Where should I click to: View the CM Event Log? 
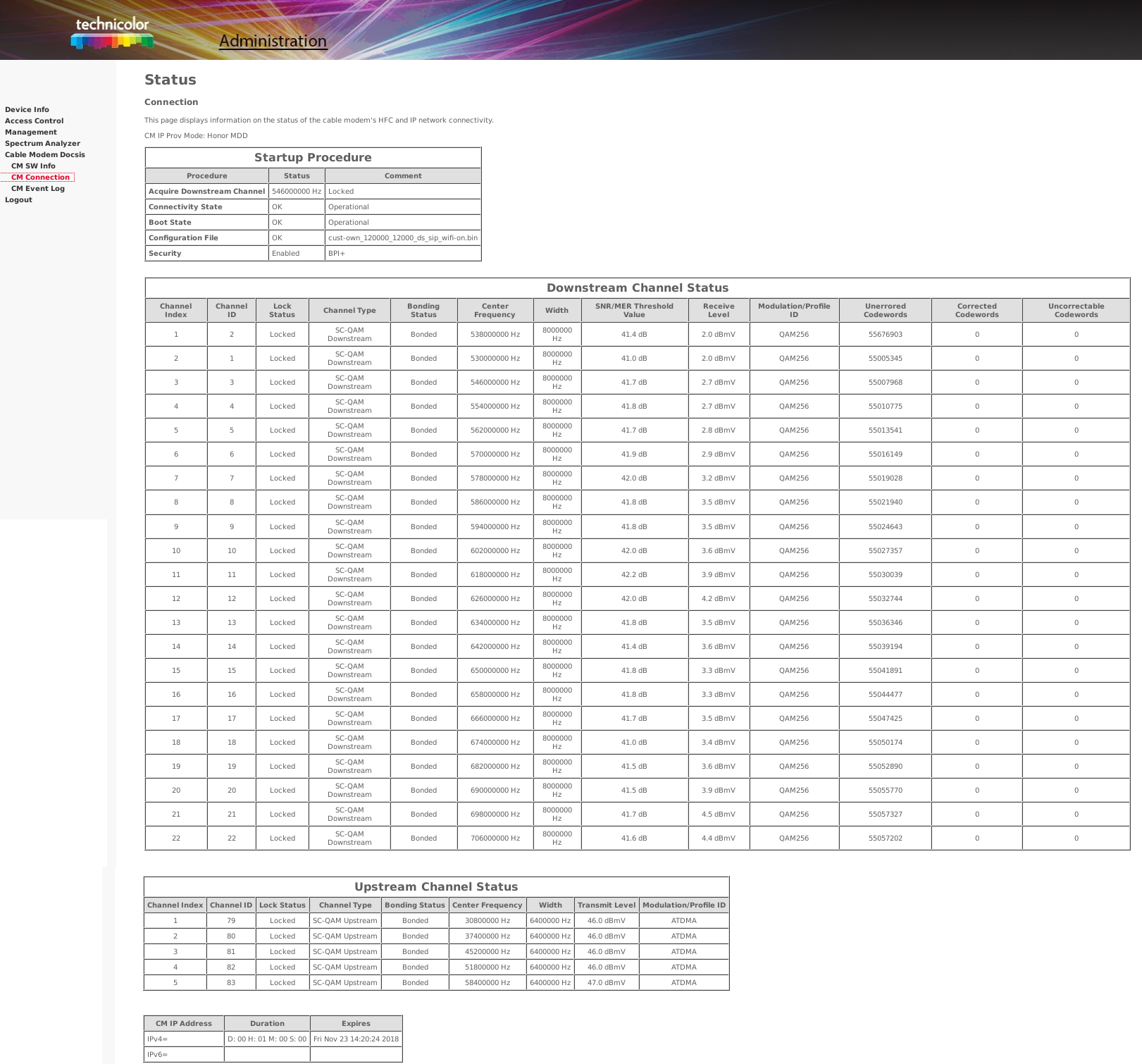click(x=38, y=189)
